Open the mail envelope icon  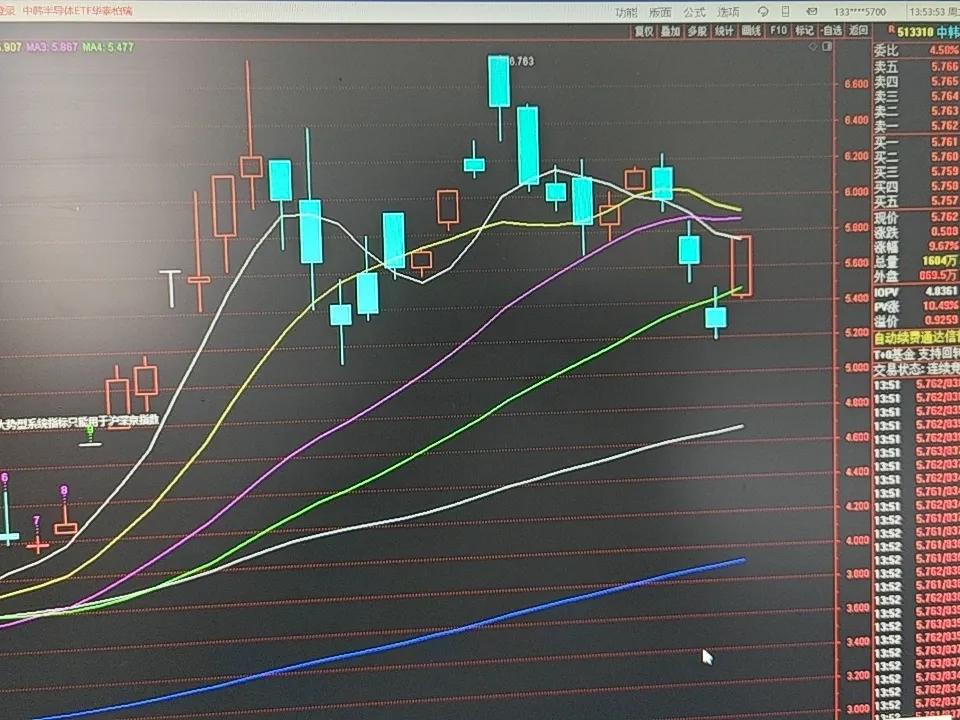[x=812, y=12]
